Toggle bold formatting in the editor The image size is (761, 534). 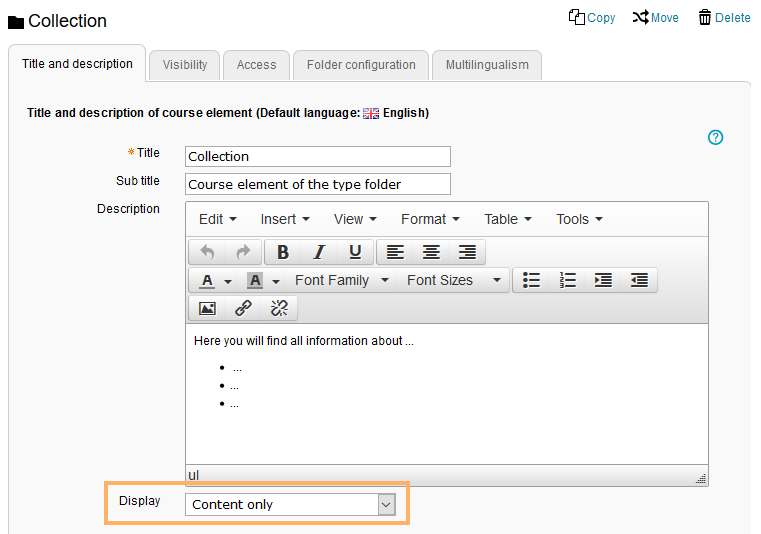pos(283,252)
